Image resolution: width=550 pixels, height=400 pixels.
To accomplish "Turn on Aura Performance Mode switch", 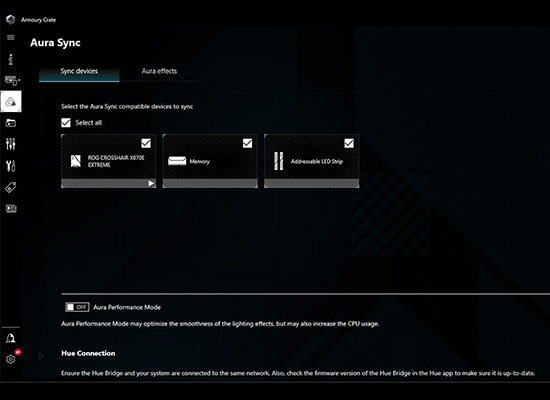I will pyautogui.click(x=77, y=307).
